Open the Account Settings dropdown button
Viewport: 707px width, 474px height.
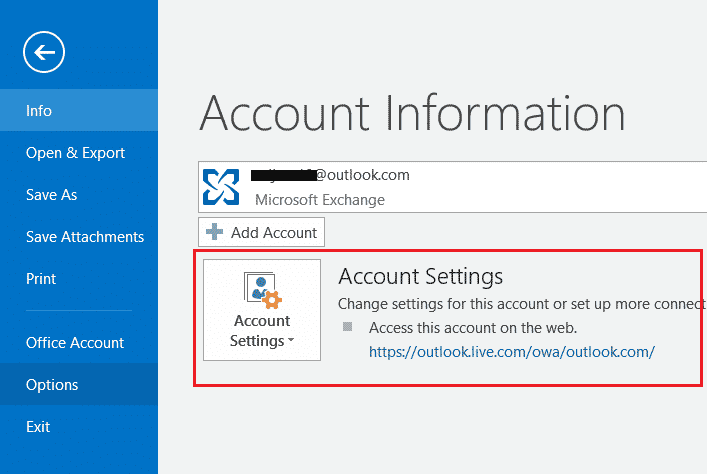[x=262, y=310]
